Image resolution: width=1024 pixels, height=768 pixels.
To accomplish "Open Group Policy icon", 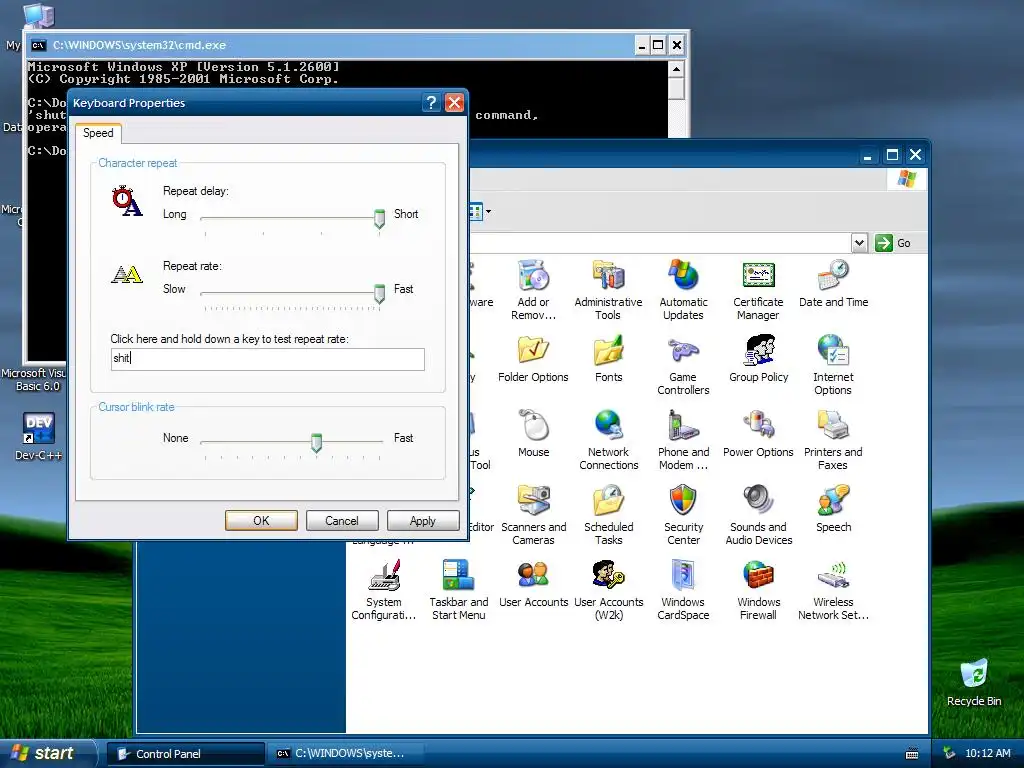I will tap(758, 359).
